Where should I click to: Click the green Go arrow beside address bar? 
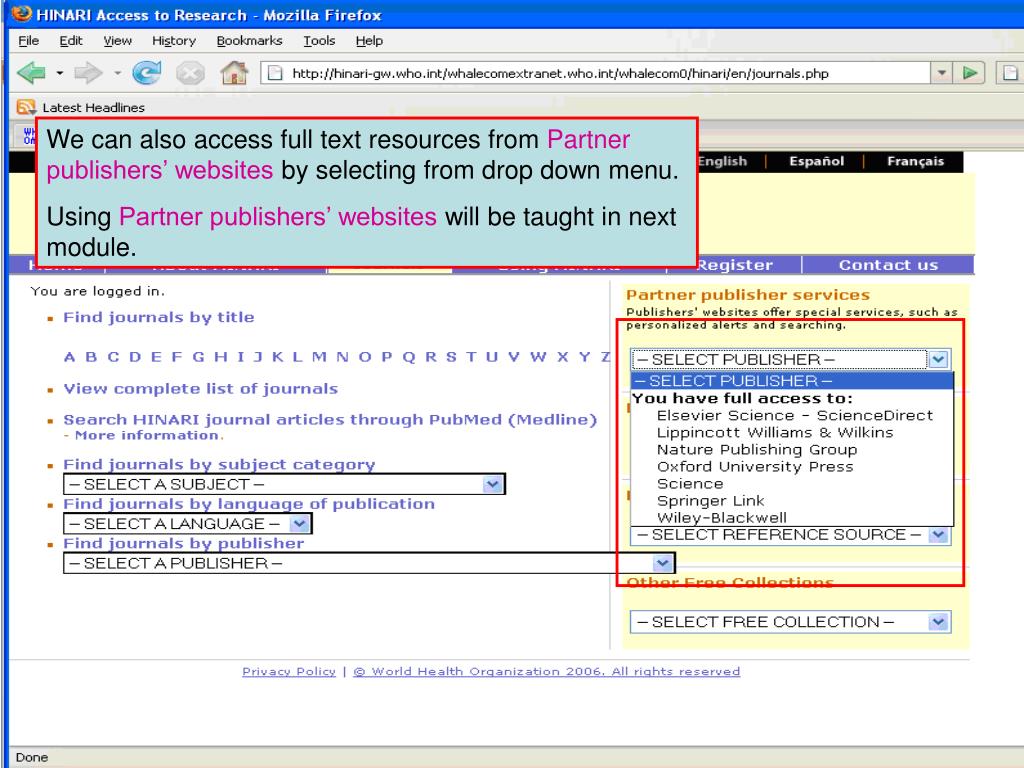[x=969, y=72]
